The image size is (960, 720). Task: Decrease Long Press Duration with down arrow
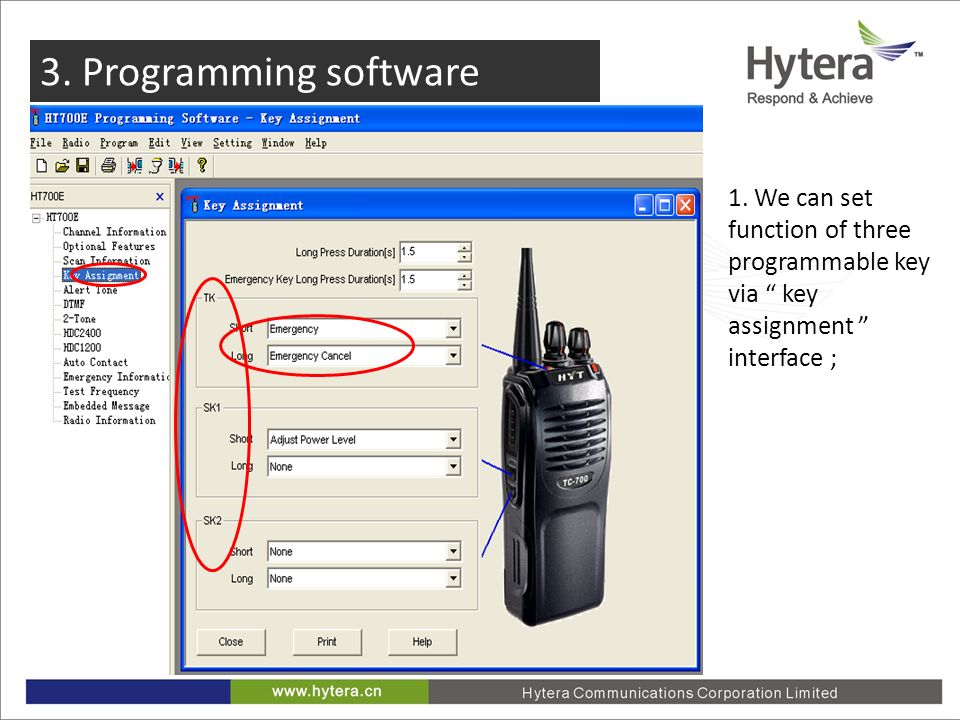[465, 257]
